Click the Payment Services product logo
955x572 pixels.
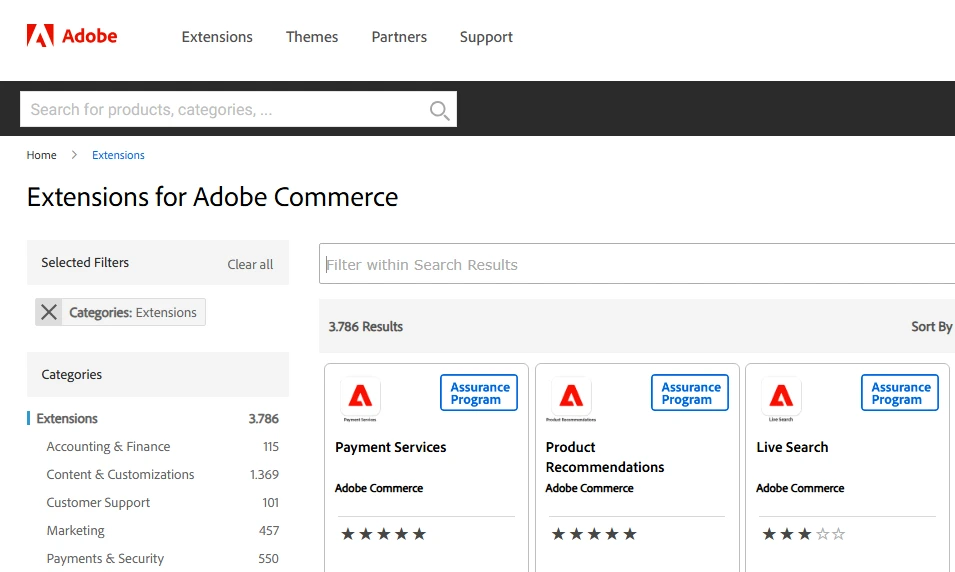coord(360,400)
